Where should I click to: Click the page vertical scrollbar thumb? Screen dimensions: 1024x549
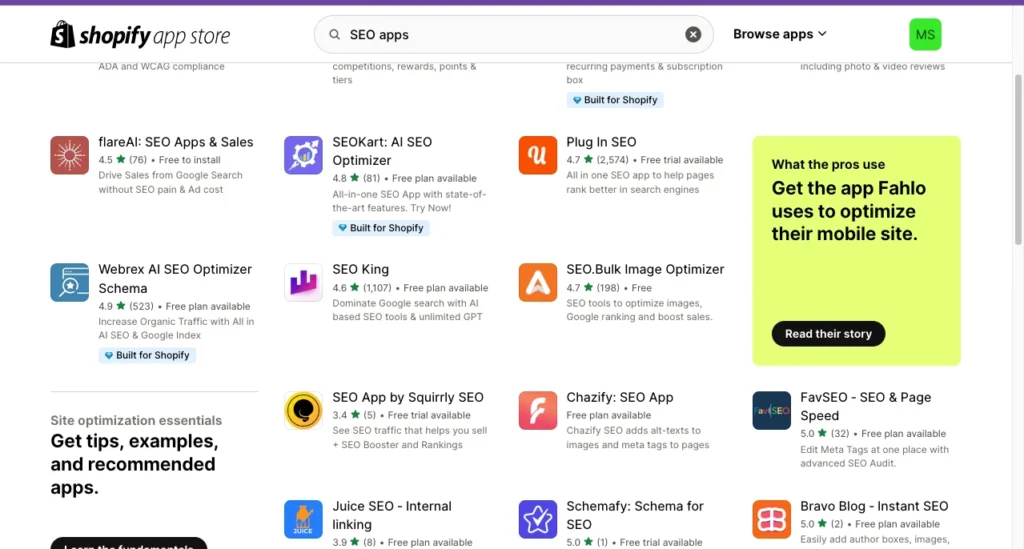pos(1017,160)
